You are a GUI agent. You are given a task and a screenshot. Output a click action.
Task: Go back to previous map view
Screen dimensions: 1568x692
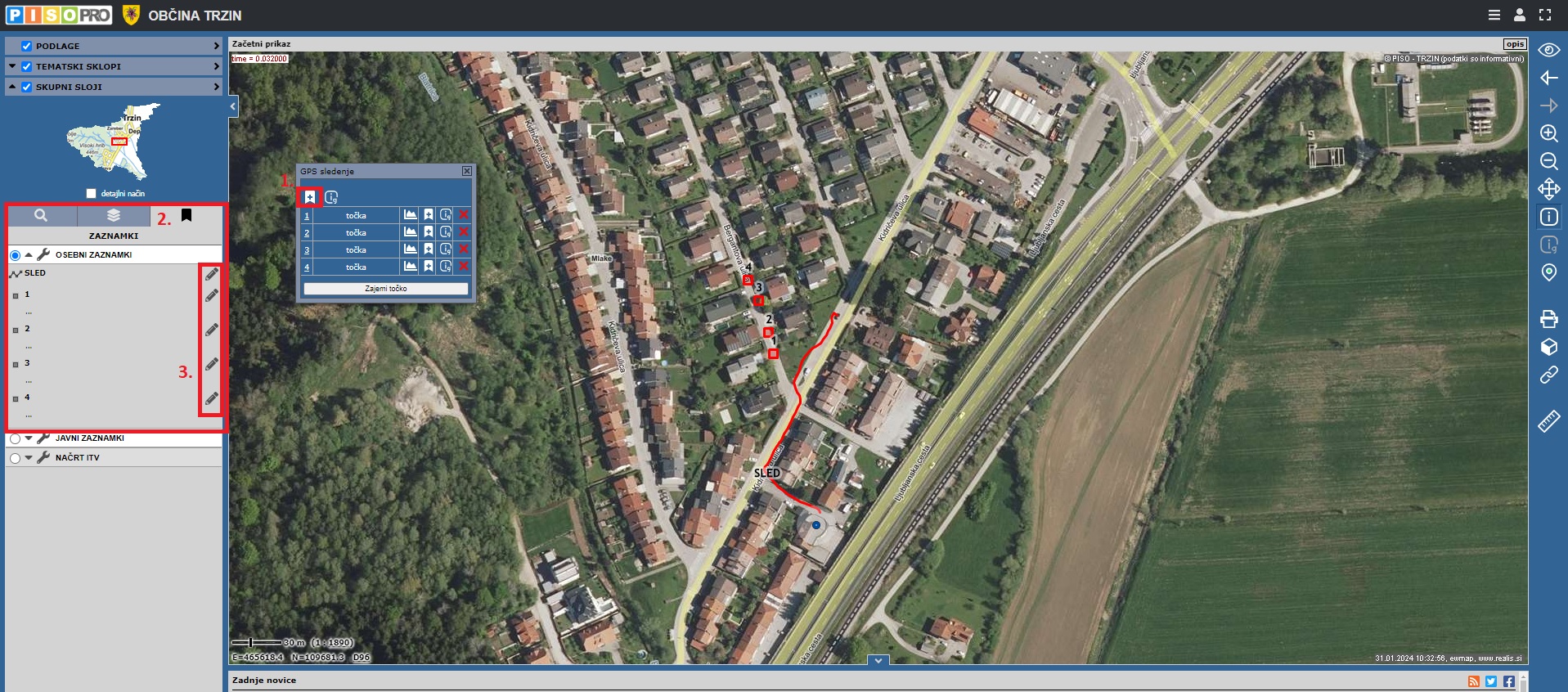[x=1548, y=78]
